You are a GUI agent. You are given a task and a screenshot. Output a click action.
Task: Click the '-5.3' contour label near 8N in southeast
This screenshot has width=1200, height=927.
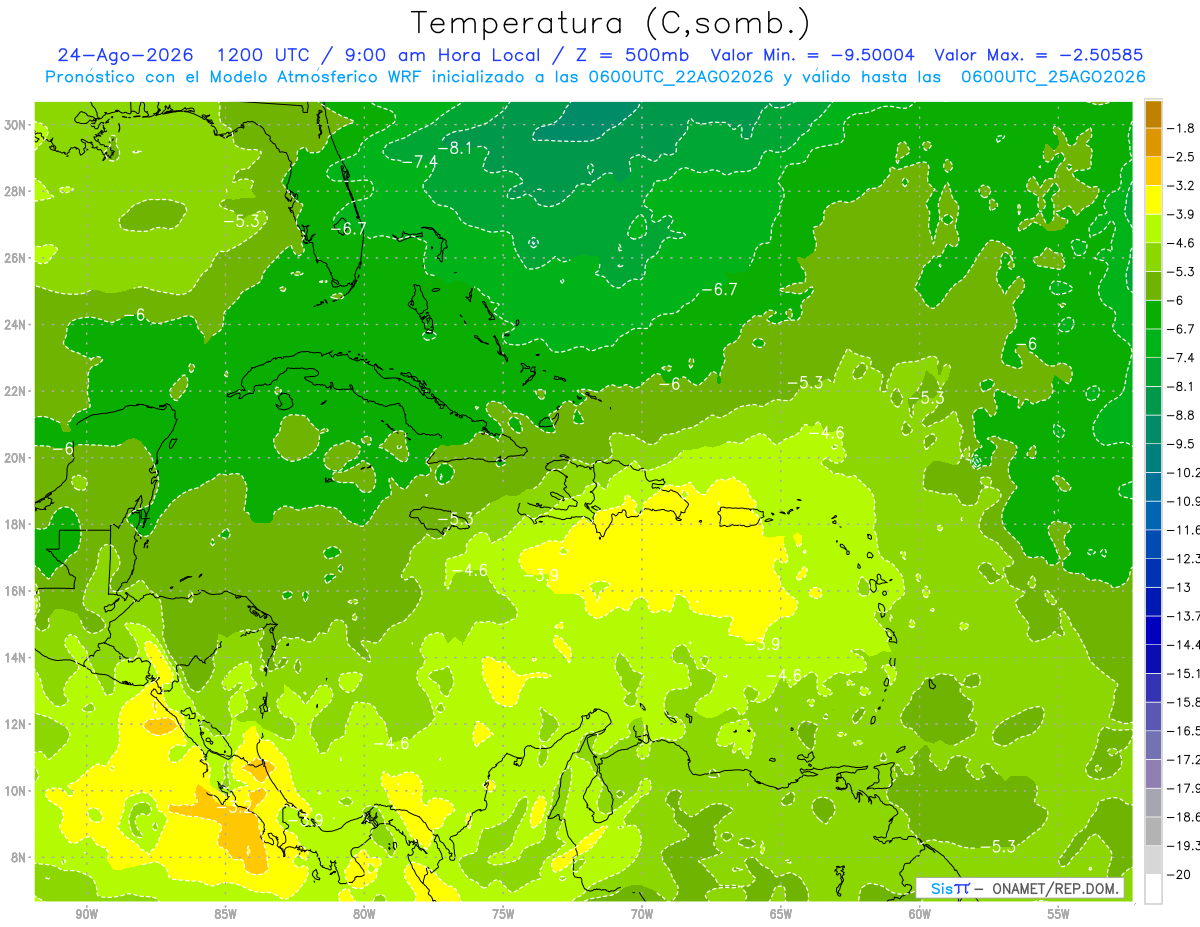(998, 846)
